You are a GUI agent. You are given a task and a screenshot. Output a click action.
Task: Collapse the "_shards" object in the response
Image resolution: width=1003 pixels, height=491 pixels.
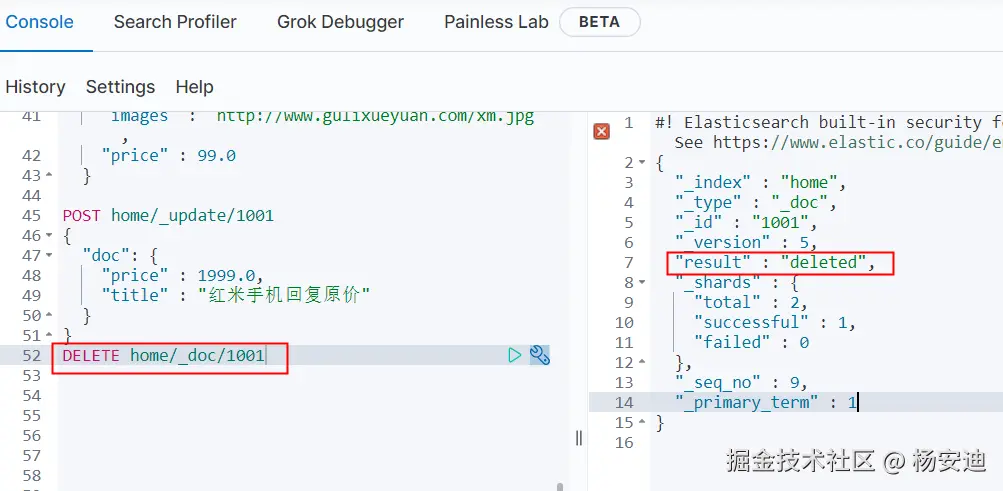point(644,283)
